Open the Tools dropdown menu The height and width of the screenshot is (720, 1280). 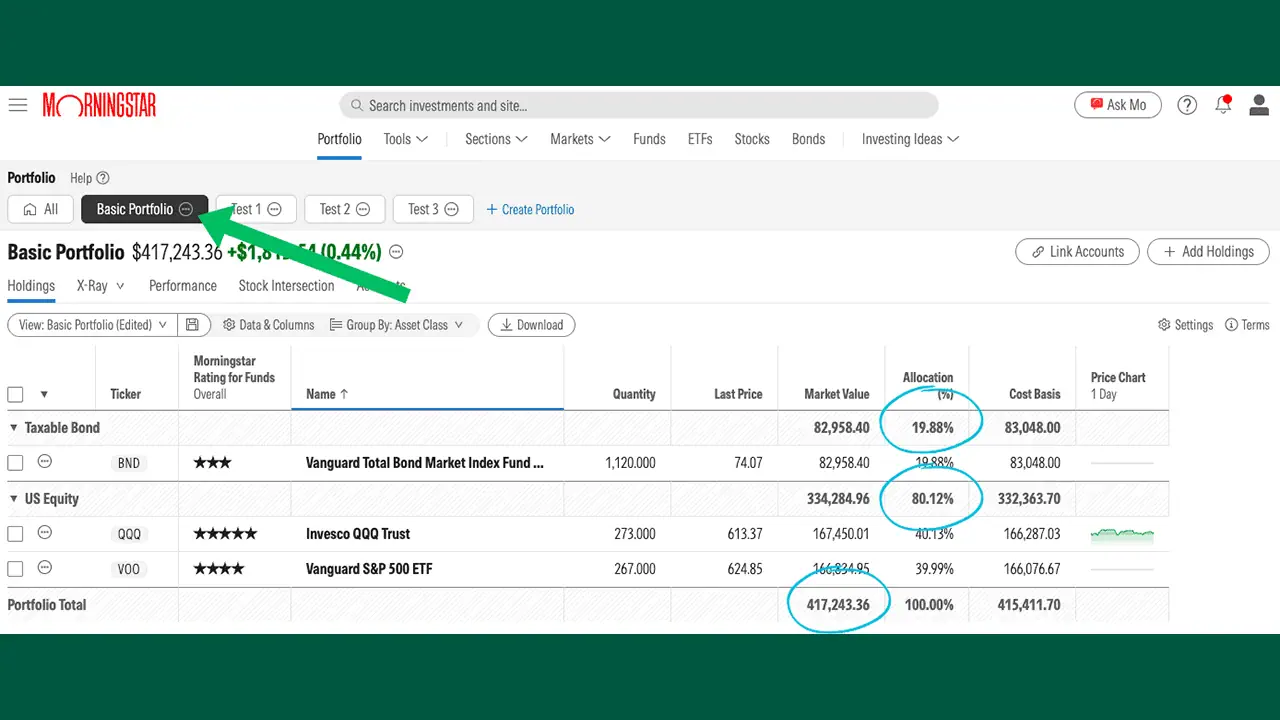pyautogui.click(x=405, y=139)
